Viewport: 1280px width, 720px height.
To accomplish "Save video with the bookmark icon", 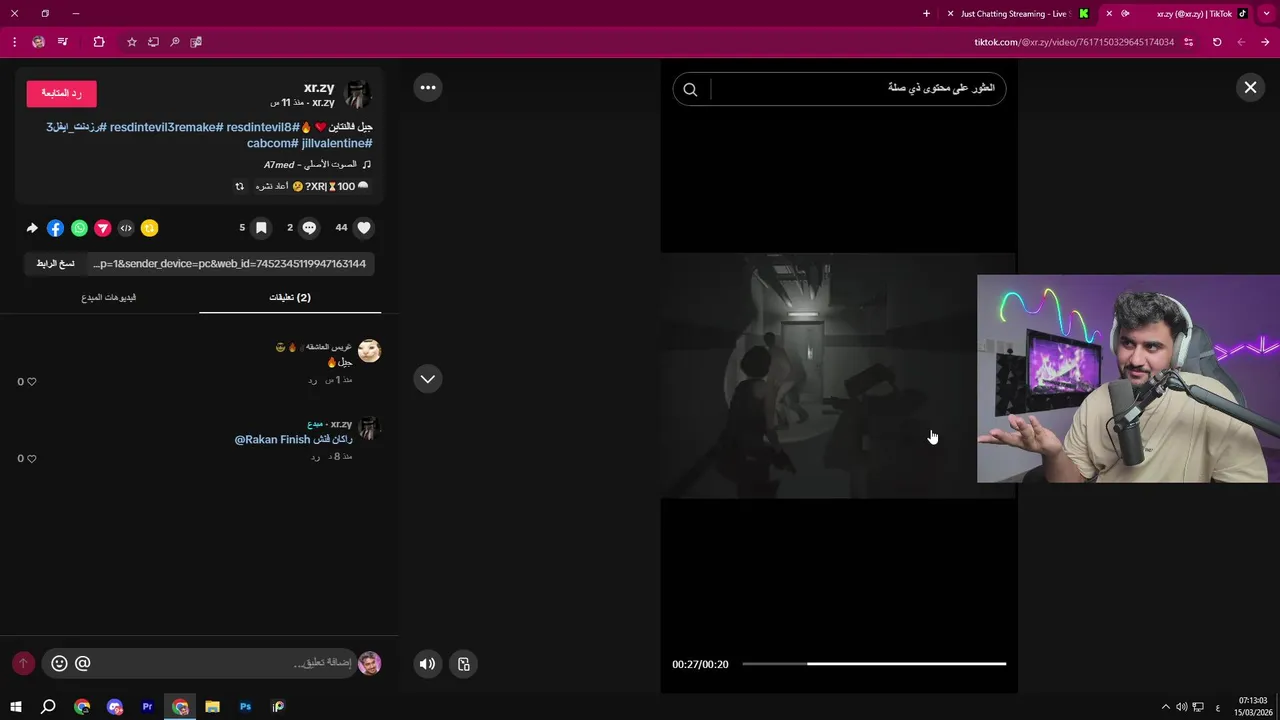I will click(261, 228).
